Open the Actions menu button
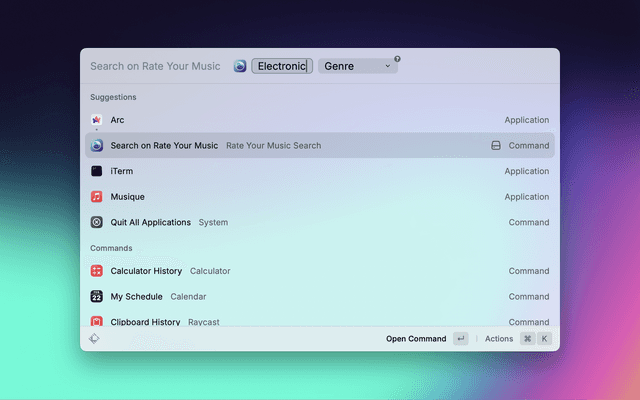Image resolution: width=640 pixels, height=400 pixels. pyautogui.click(x=499, y=339)
